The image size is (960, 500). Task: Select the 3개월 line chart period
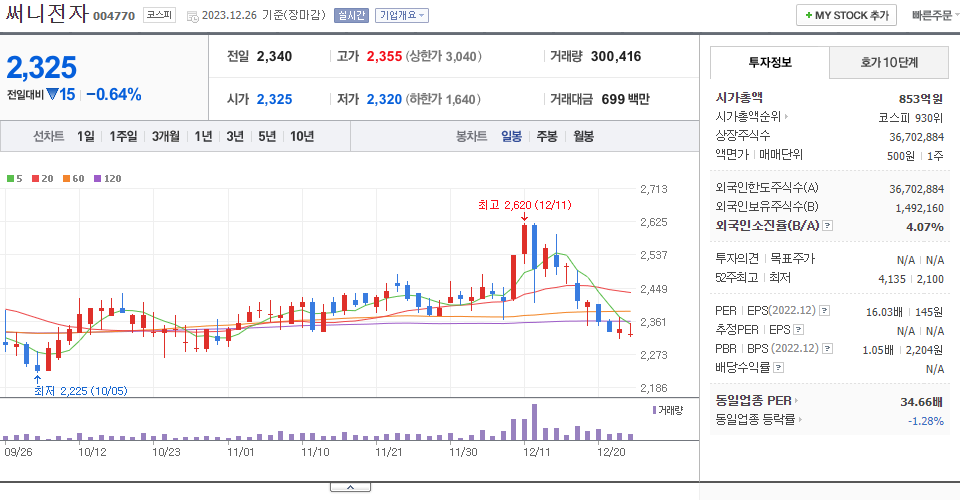click(x=165, y=136)
